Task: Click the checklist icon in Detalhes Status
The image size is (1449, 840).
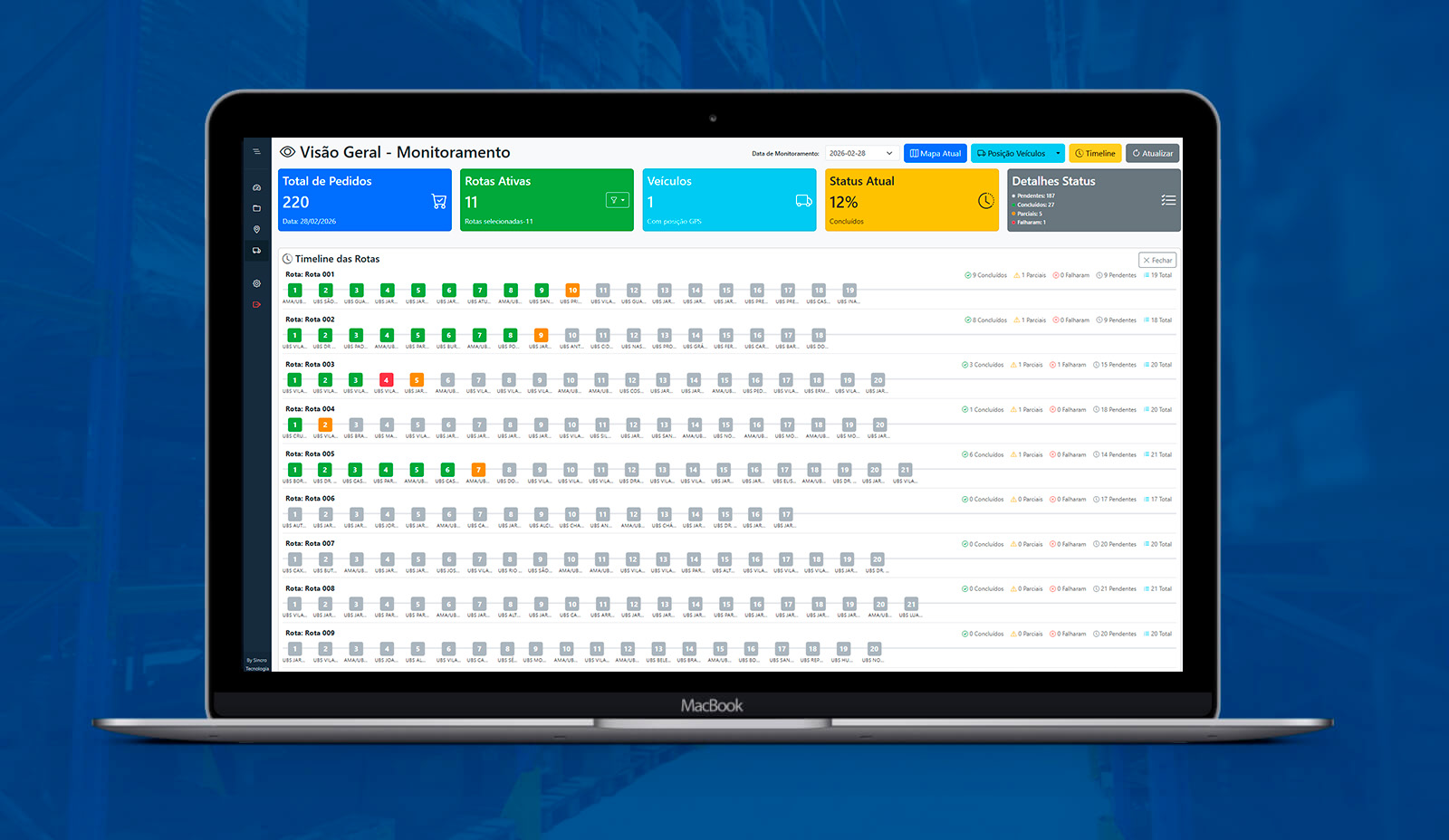Action: click(1168, 200)
